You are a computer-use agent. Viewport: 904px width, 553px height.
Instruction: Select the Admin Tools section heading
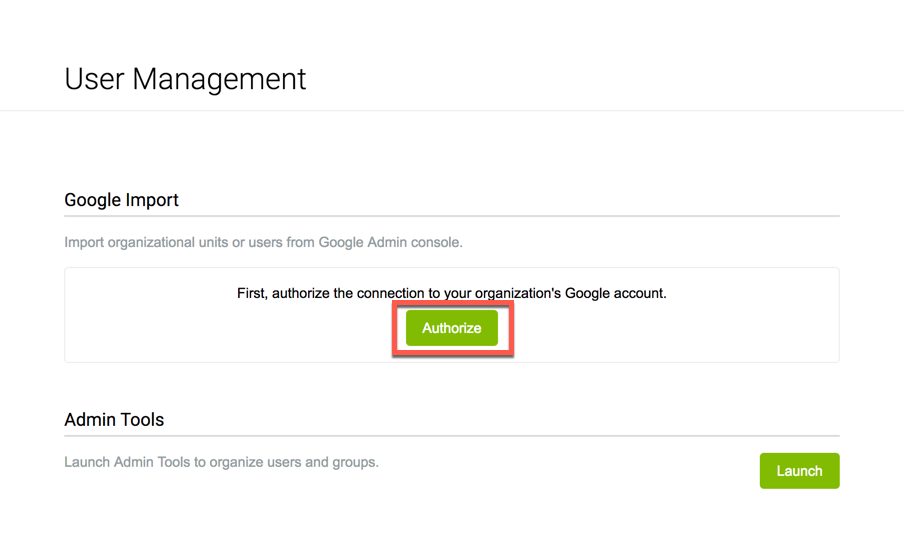(x=114, y=420)
